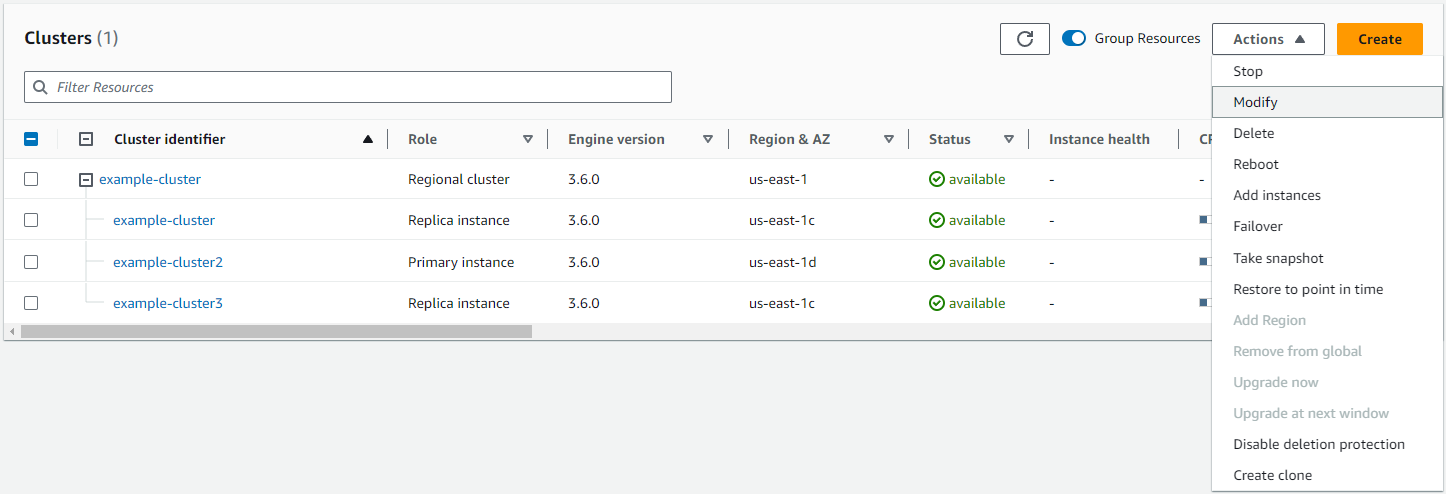Click the refresh icon button
1446x494 pixels.
pos(1024,39)
